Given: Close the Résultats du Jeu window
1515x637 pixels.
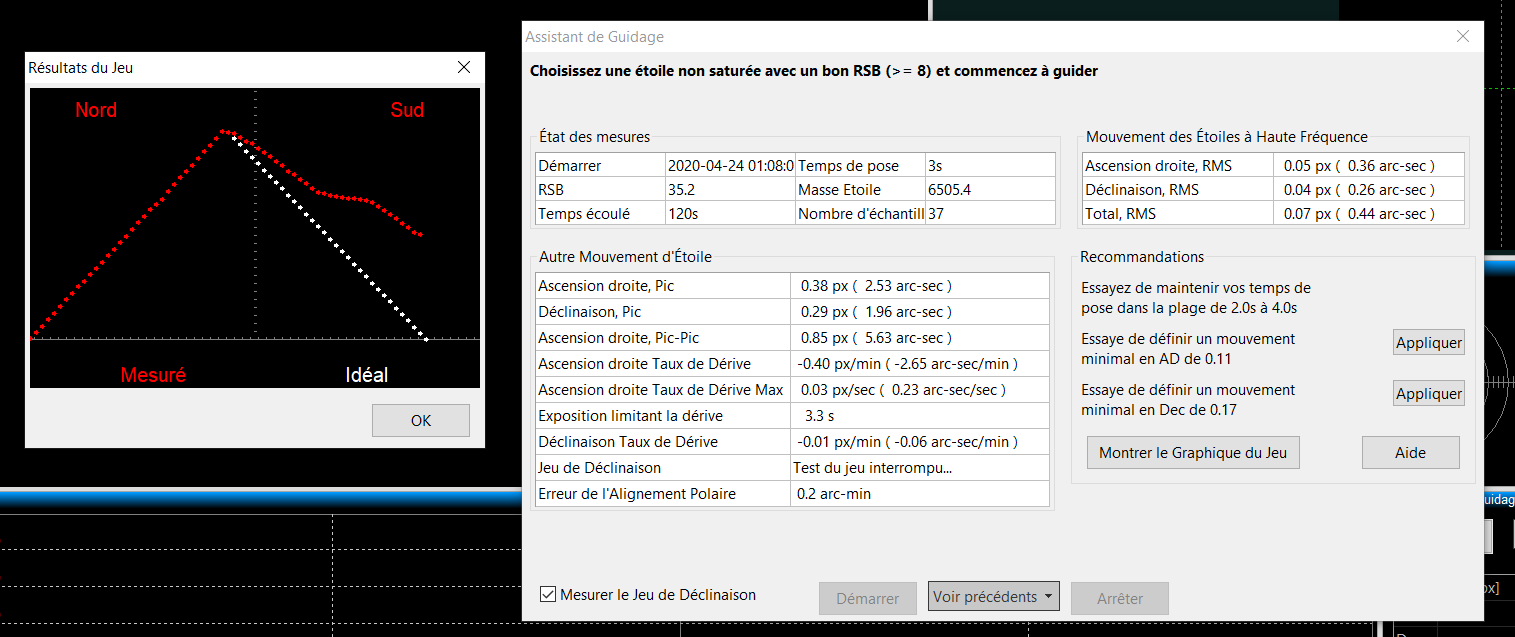Looking at the screenshot, I should tap(464, 68).
